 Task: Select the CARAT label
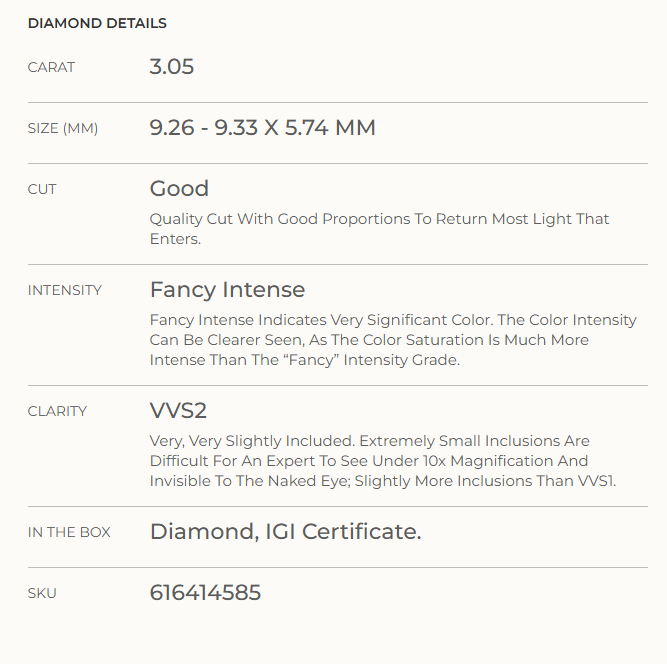click(x=51, y=67)
